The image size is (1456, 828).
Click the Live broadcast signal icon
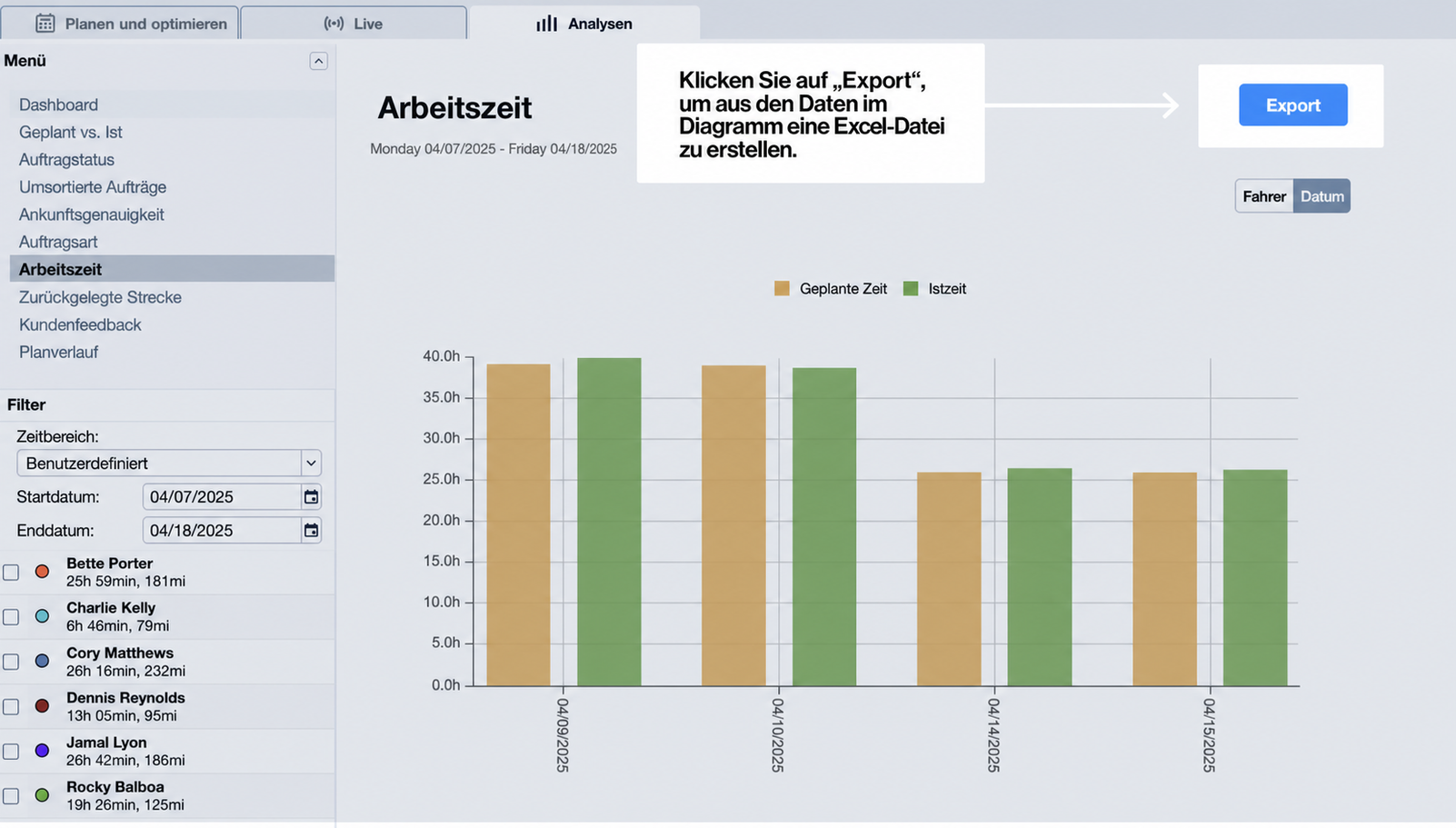click(x=334, y=23)
